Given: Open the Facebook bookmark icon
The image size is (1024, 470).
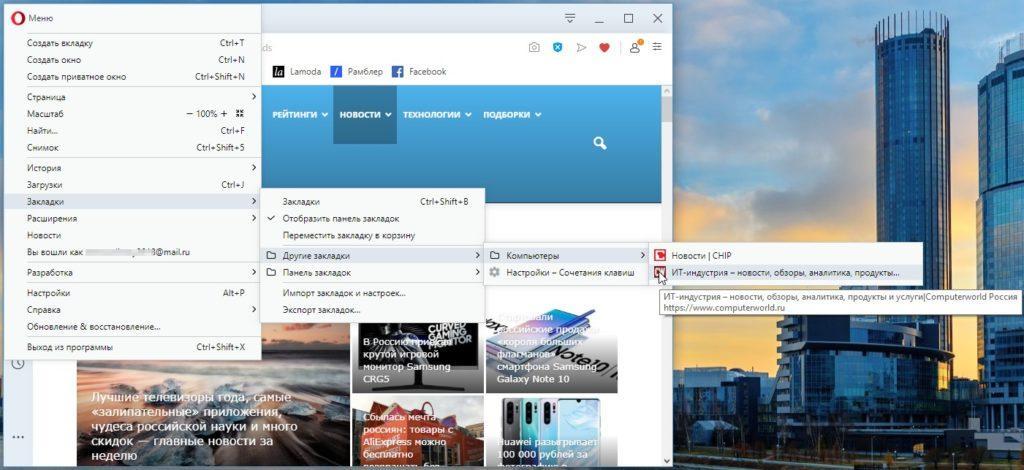Looking at the screenshot, I should (398, 72).
